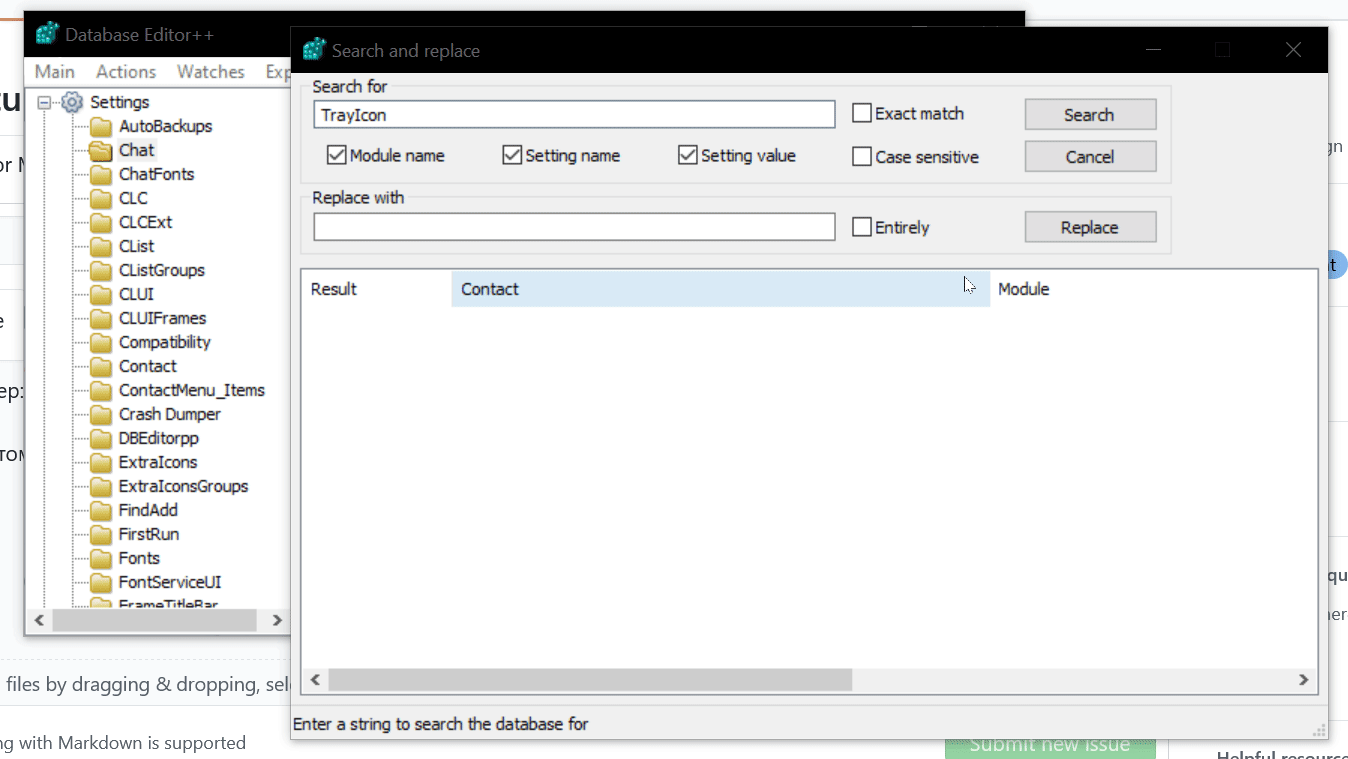The height and width of the screenshot is (759, 1348).
Task: Click the Search button
Action: pos(1090,115)
